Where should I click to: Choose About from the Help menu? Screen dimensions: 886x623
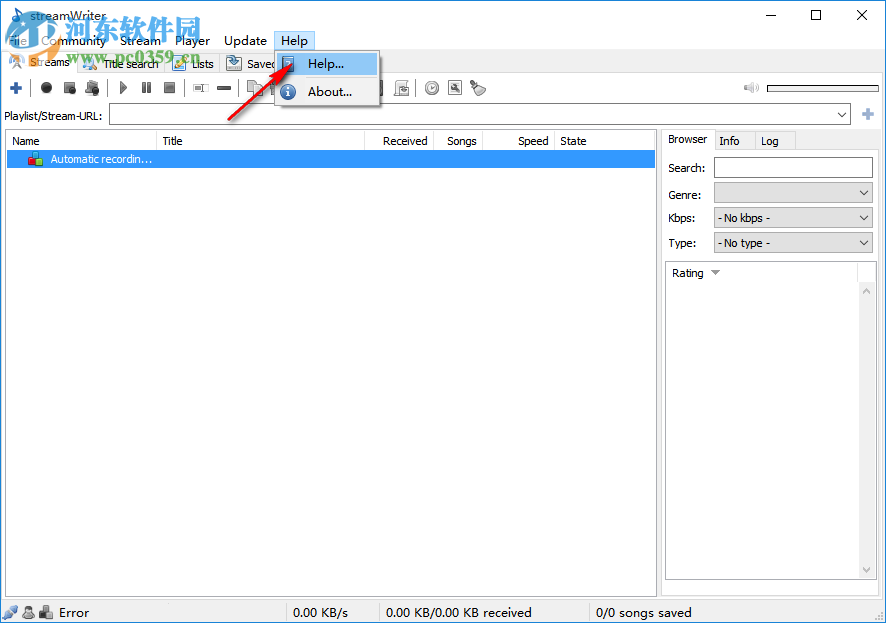tap(328, 91)
